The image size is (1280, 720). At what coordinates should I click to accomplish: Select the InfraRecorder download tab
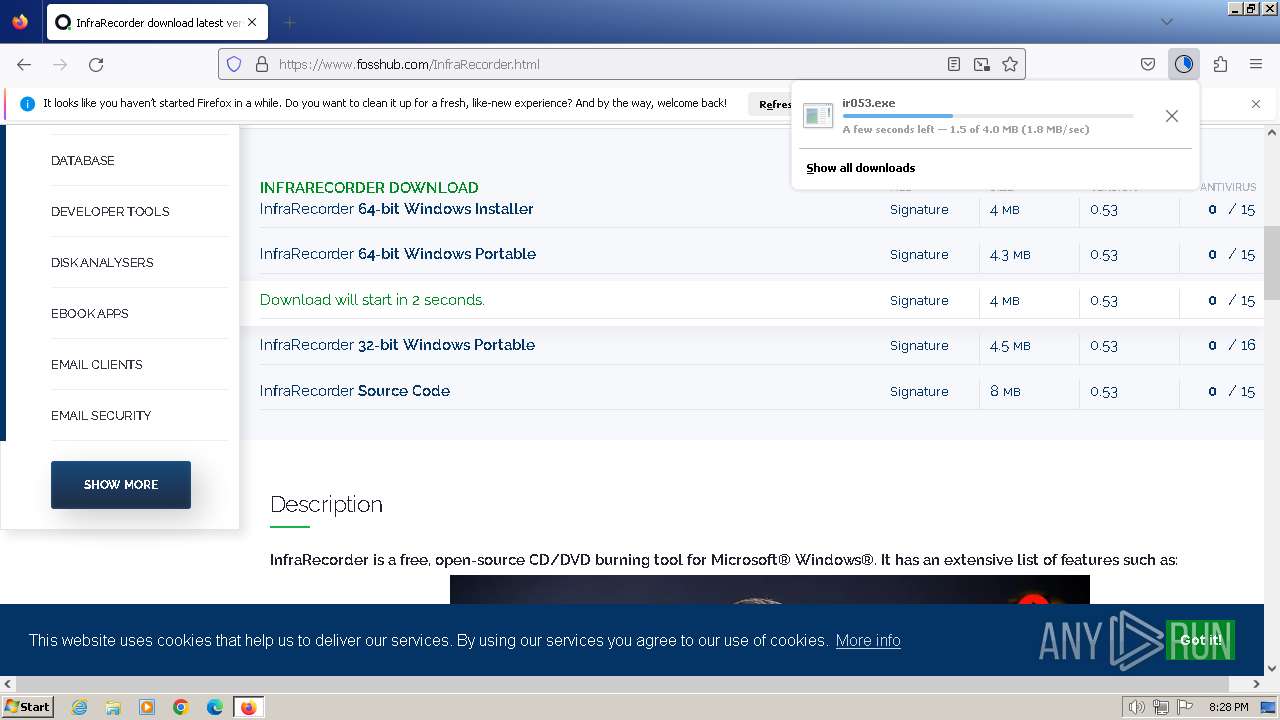(157, 22)
